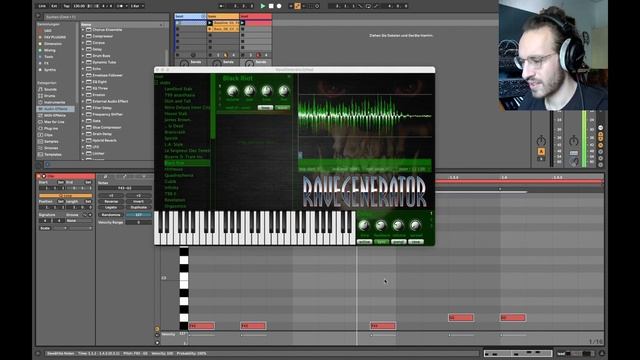Click the Link button in the control bar
This screenshot has width=640, height=360.
(42, 6)
